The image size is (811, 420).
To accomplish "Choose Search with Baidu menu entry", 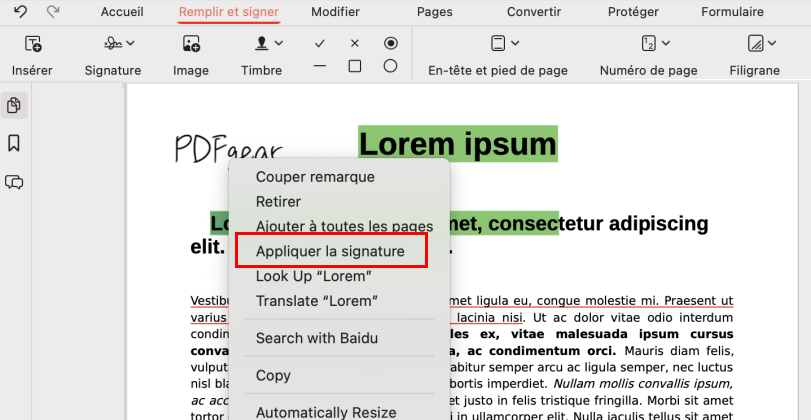I will pos(339,338).
